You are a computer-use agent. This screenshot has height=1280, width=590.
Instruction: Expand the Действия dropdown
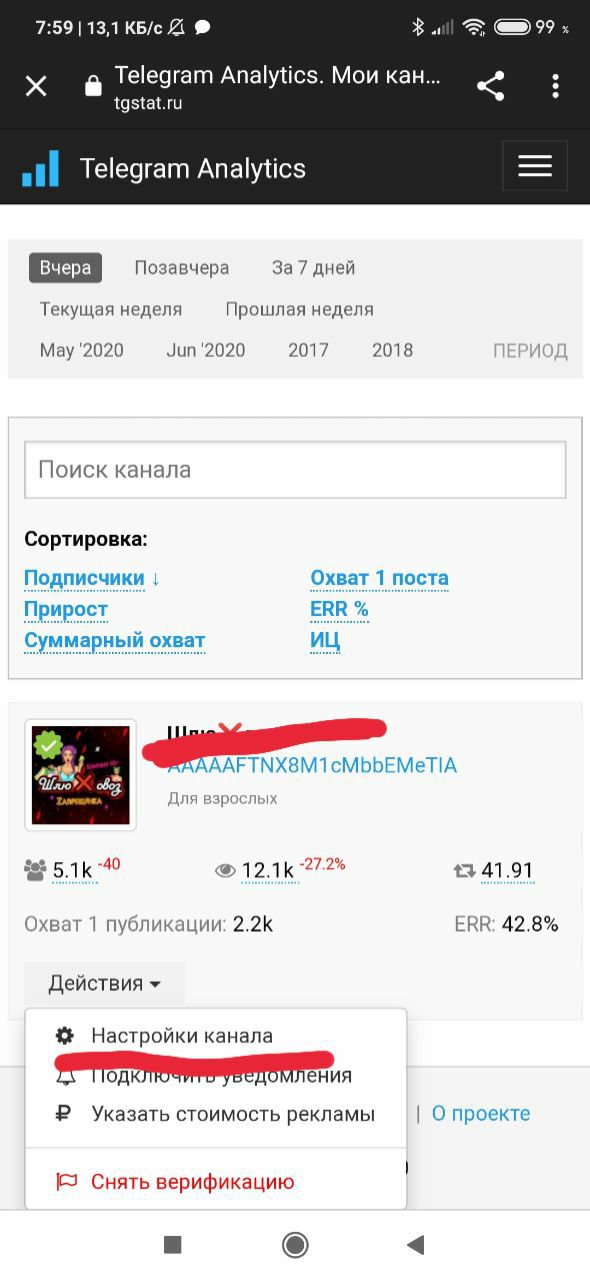[x=104, y=984]
